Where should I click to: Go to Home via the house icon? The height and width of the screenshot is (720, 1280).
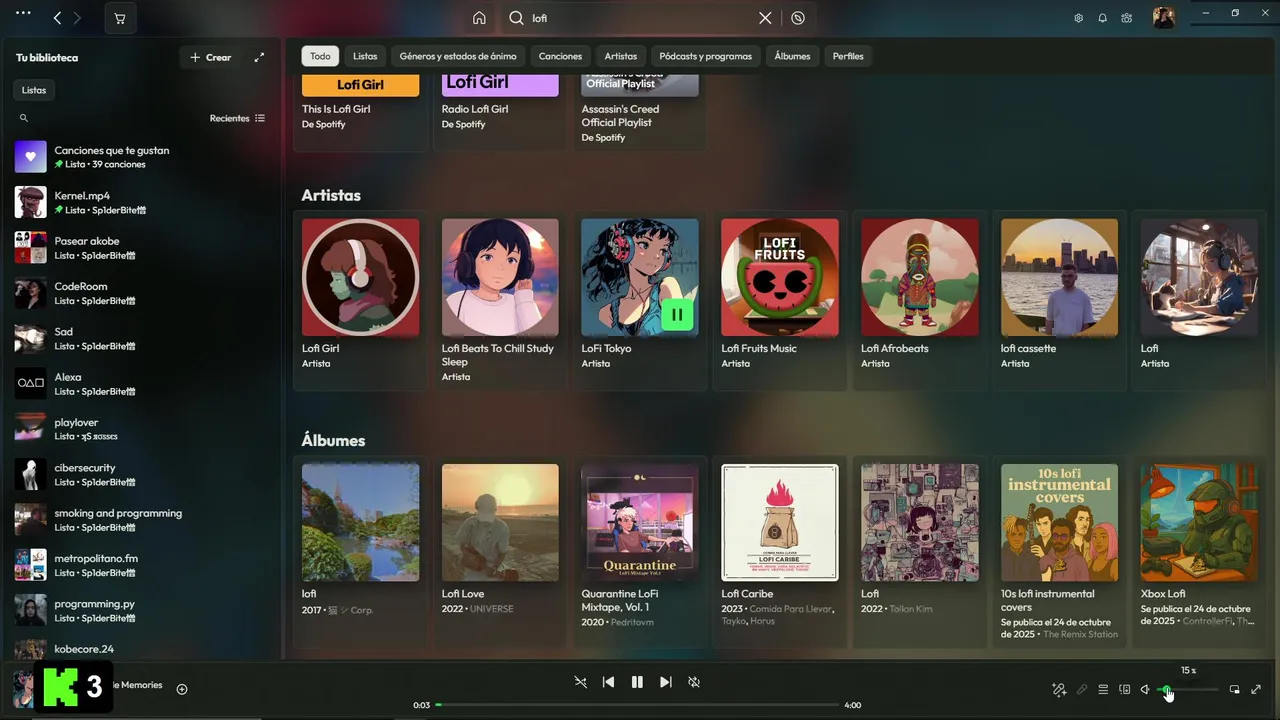point(479,18)
